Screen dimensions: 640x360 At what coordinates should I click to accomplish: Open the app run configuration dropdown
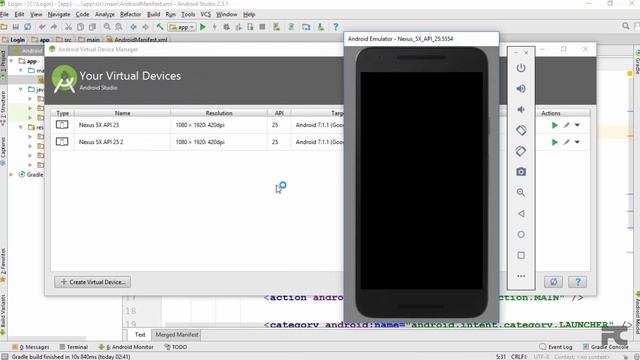(182, 27)
